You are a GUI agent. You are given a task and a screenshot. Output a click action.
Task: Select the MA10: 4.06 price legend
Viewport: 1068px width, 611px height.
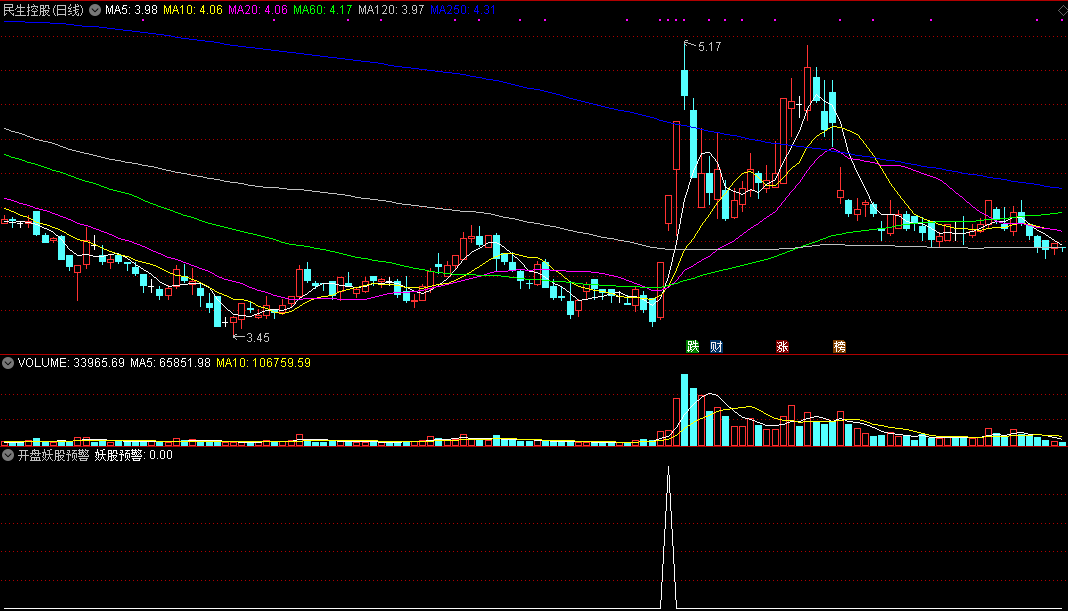[x=193, y=10]
